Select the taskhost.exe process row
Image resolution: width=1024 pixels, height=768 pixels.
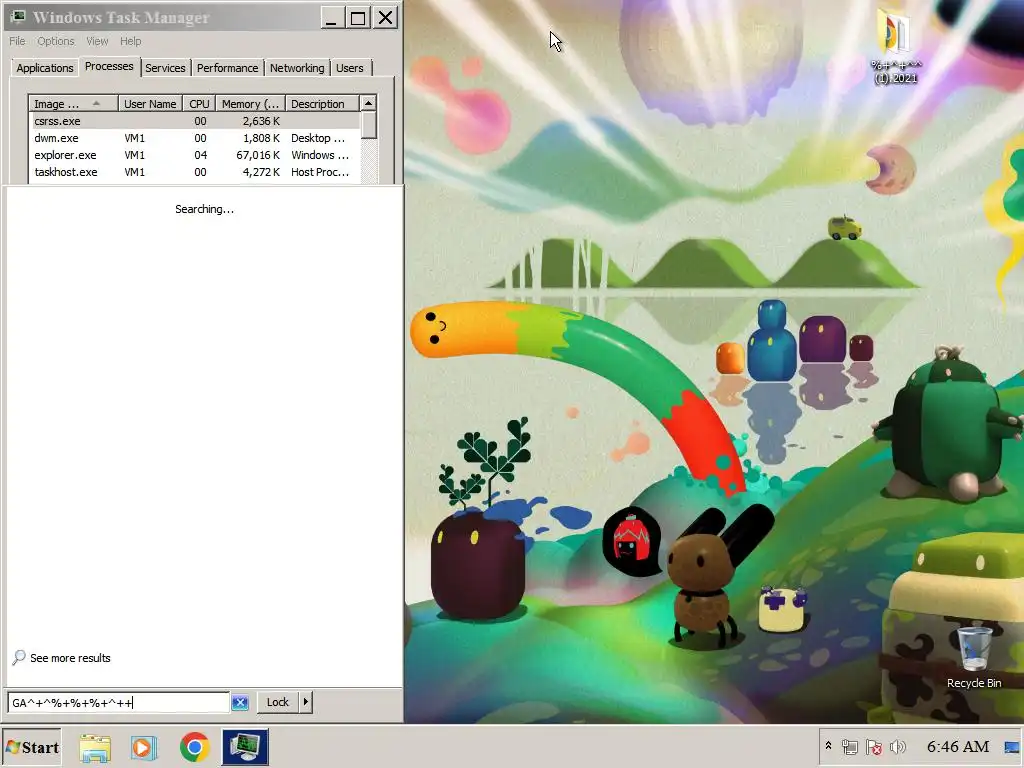(x=194, y=172)
